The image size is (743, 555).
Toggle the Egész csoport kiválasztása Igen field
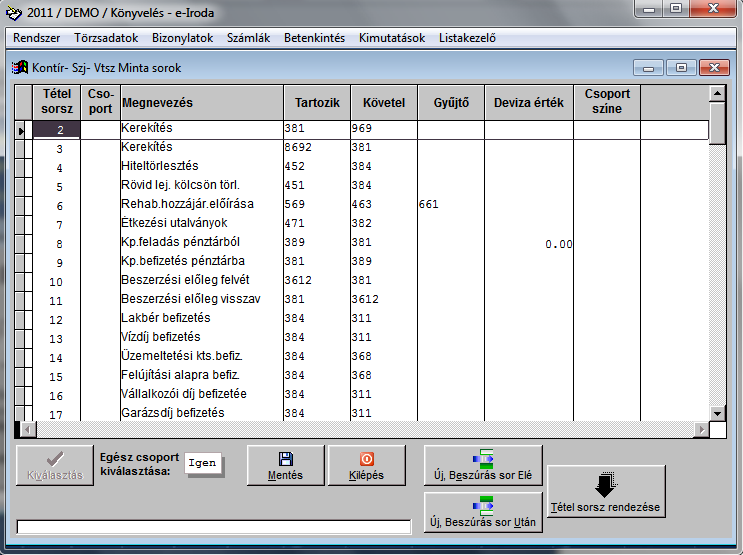pyautogui.click(x=206, y=465)
